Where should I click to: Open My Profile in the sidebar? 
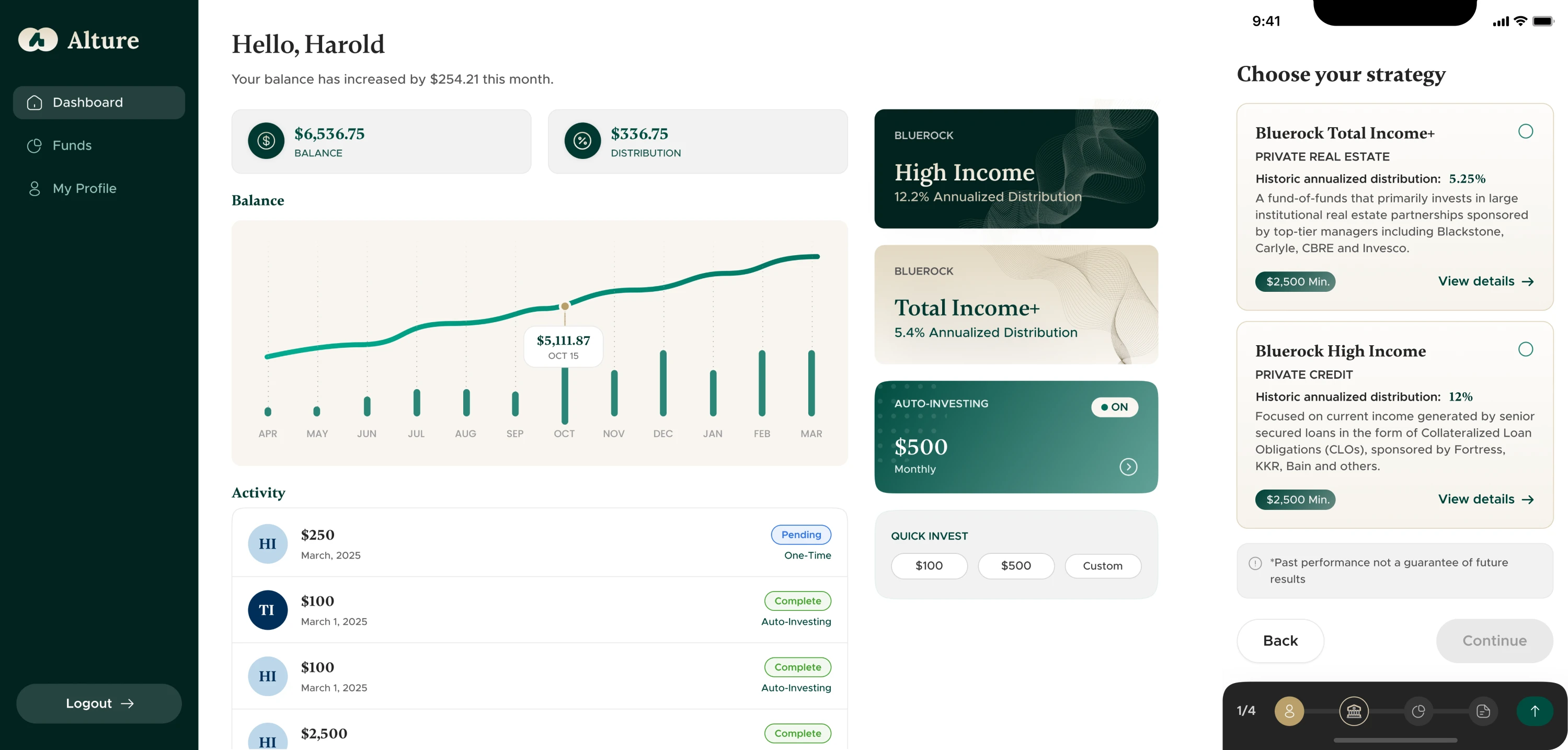pos(99,189)
